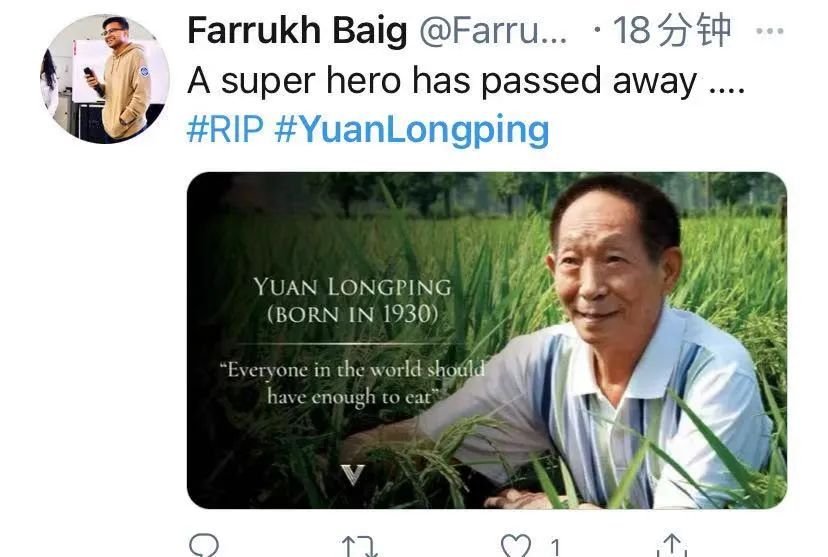Screen dimensions: 828x557
Task: Click the 'Yuan Longping (Born in 1930)' caption
Action: [352, 300]
